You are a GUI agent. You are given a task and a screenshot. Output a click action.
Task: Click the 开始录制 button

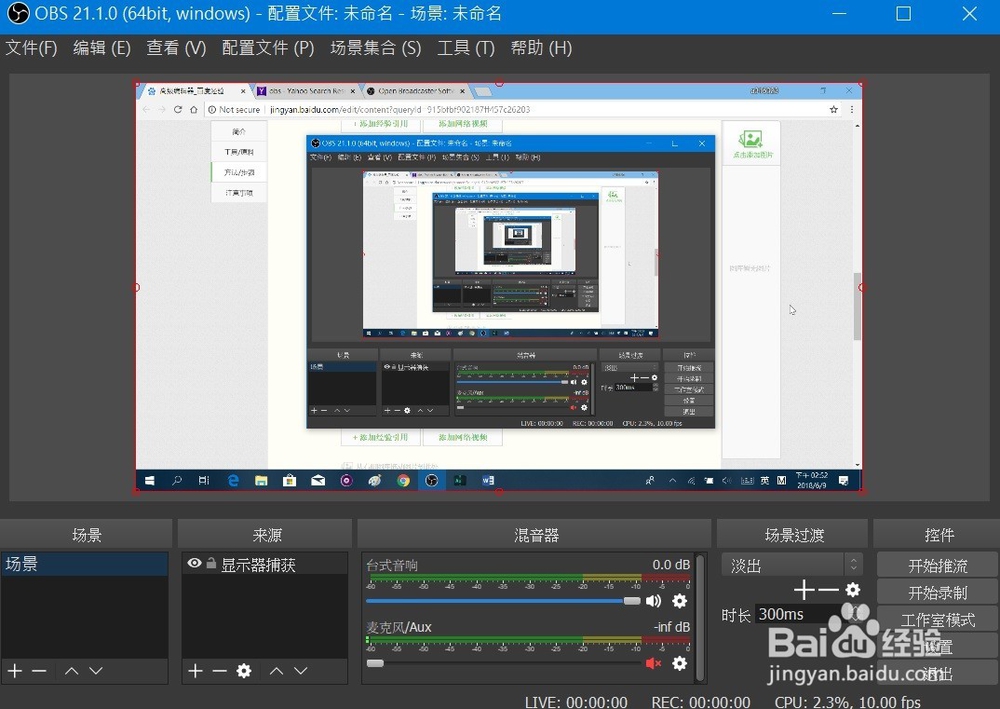[x=937, y=592]
